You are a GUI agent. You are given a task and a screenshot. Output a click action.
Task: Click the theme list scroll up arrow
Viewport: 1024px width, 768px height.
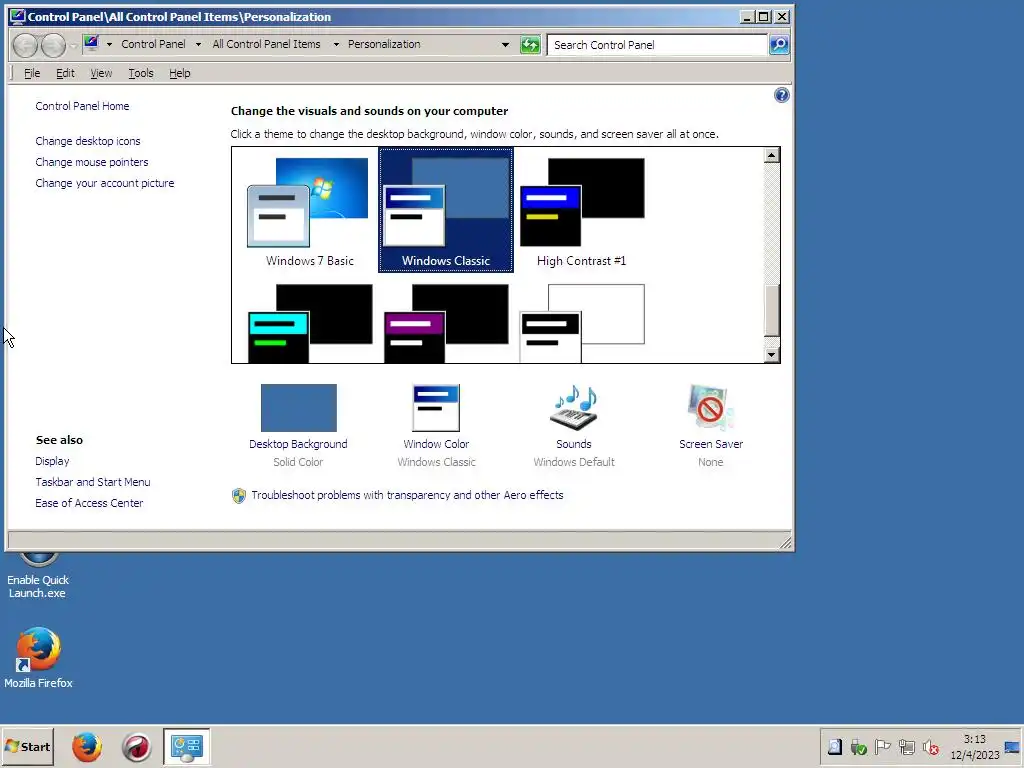771,155
